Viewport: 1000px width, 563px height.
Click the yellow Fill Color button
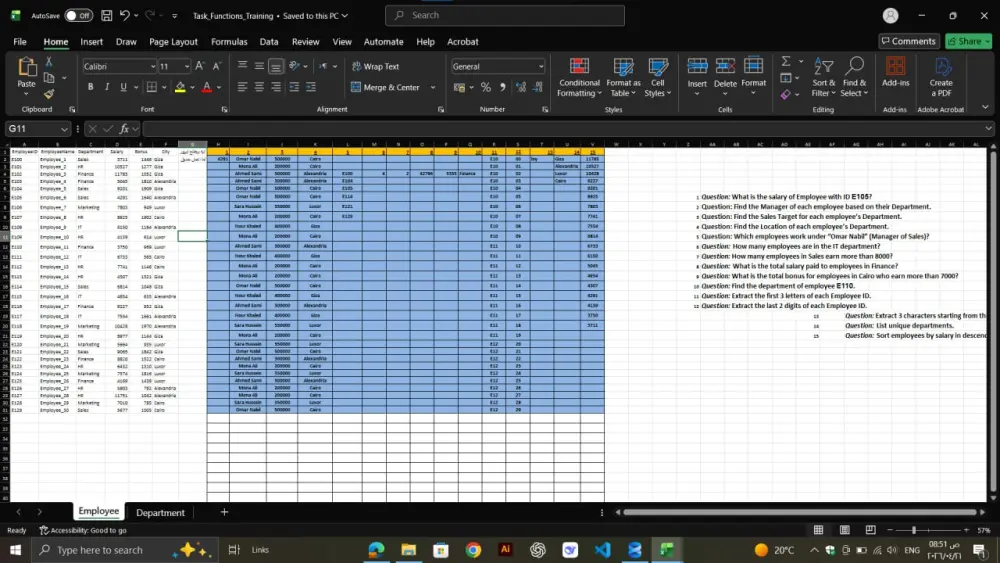point(180,87)
